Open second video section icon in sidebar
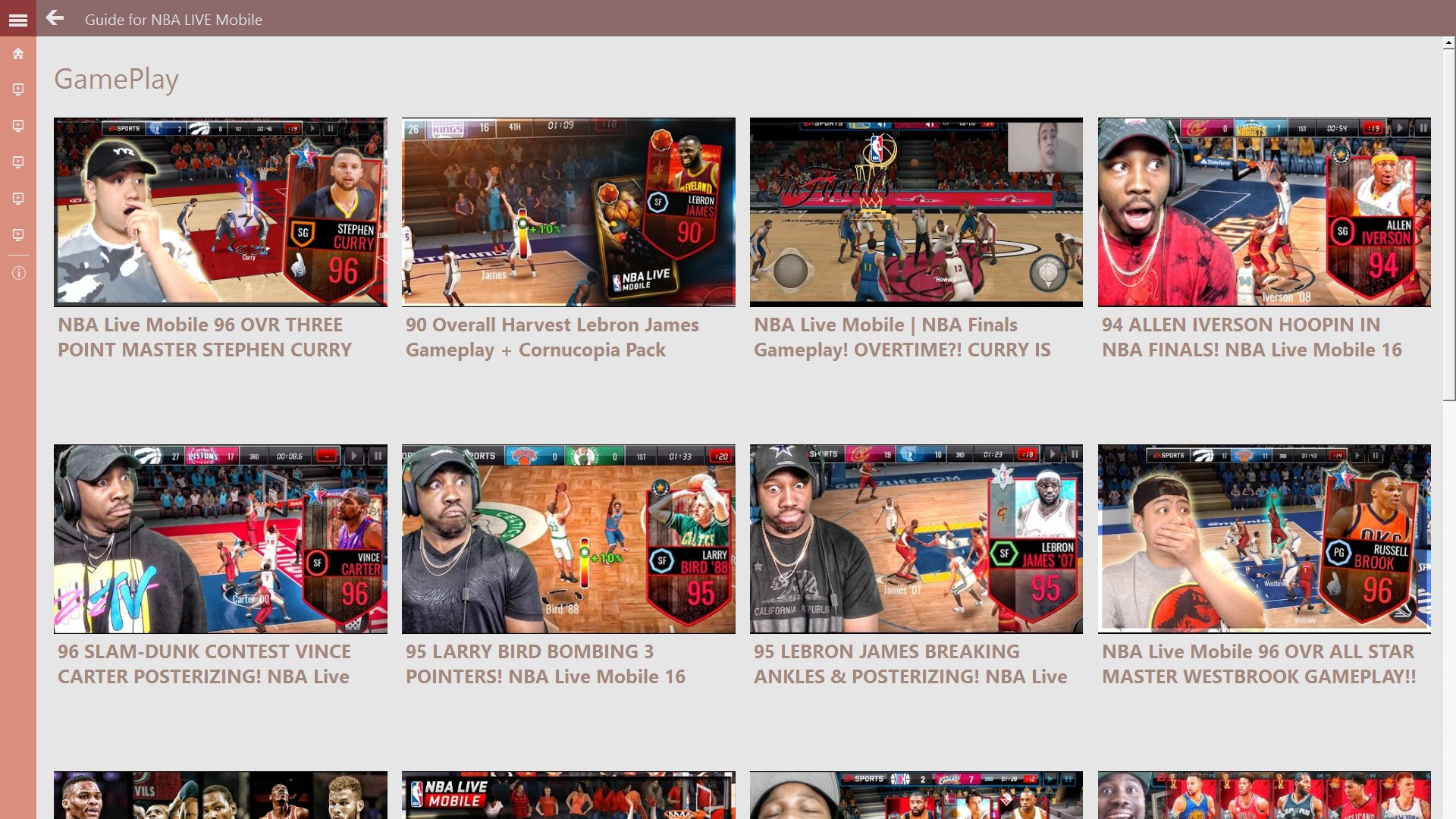Image resolution: width=1456 pixels, height=819 pixels. (18, 126)
